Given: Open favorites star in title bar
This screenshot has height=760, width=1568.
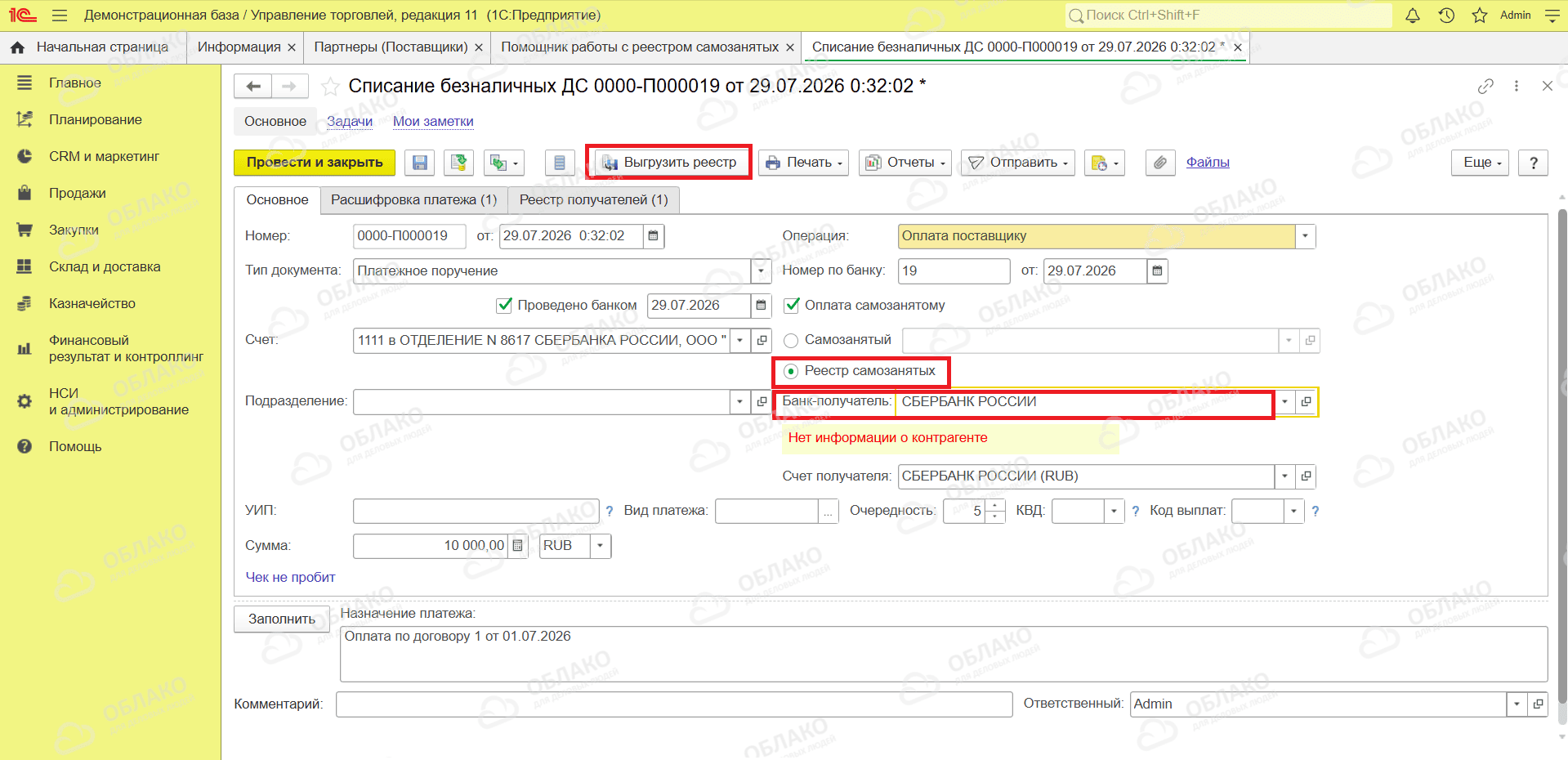Looking at the screenshot, I should (x=1480, y=16).
